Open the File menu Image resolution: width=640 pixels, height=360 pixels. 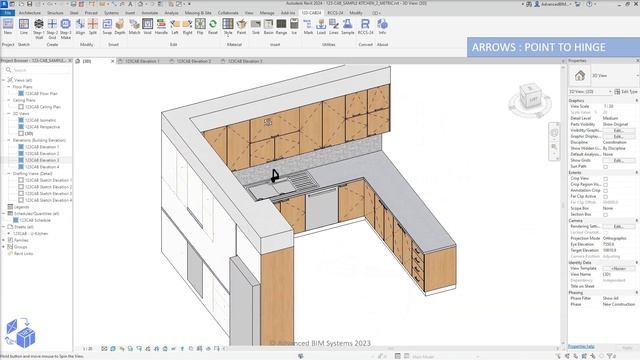pyautogui.click(x=8, y=13)
